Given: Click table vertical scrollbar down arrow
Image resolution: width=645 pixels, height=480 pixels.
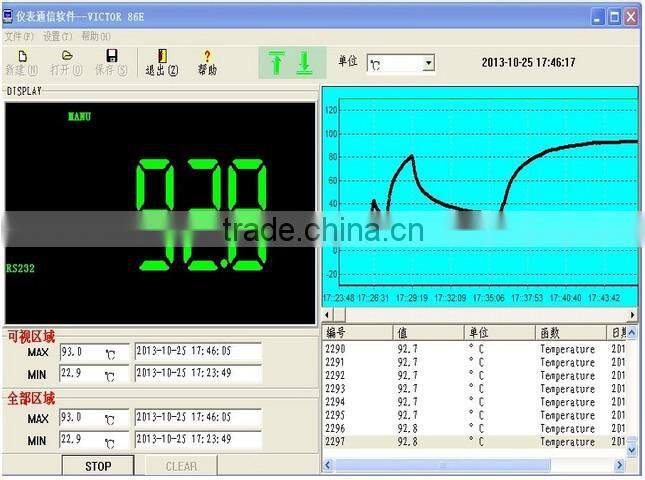Looking at the screenshot, I should pos(632,450).
